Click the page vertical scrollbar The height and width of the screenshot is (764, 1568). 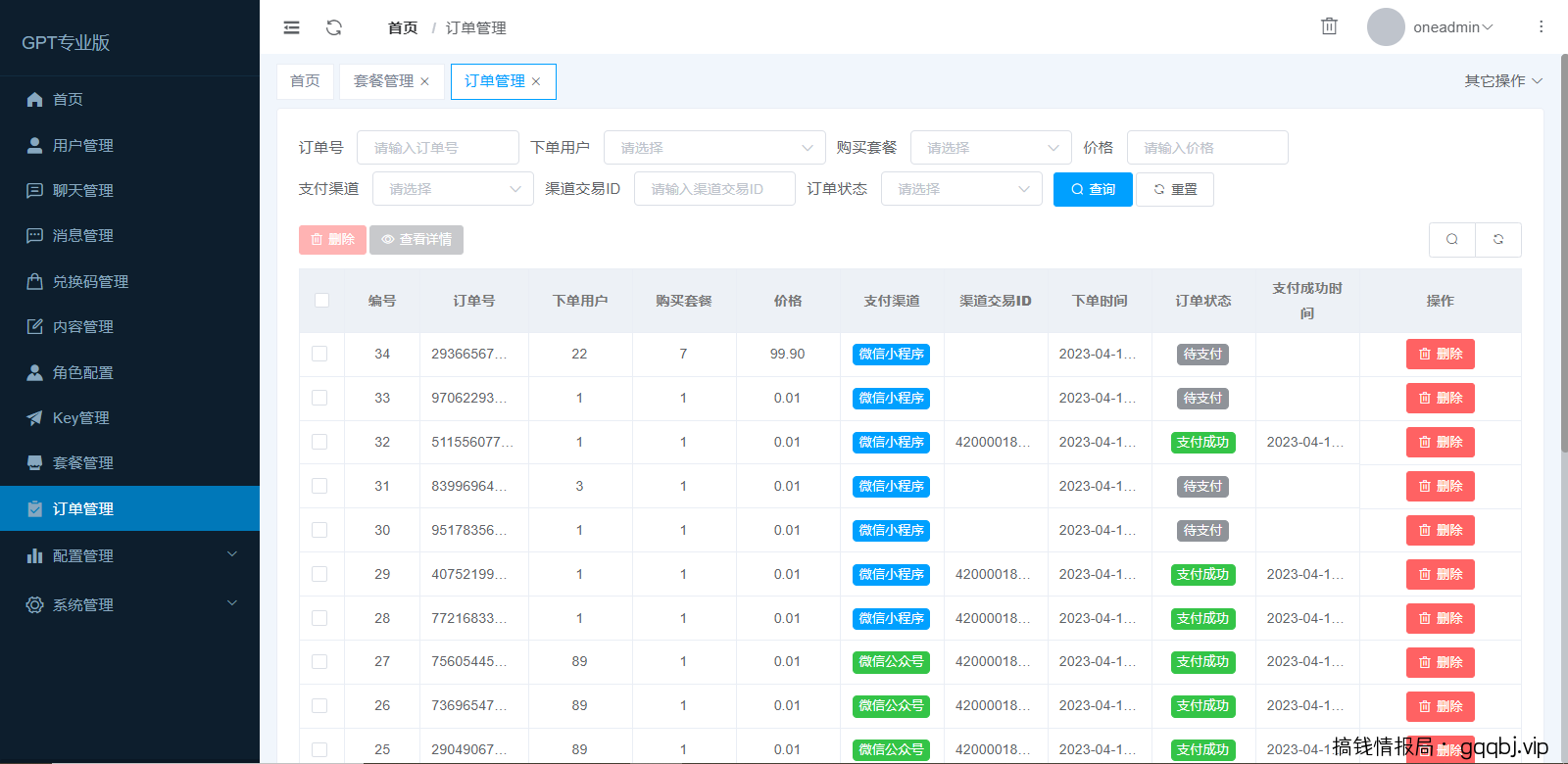[1563, 255]
